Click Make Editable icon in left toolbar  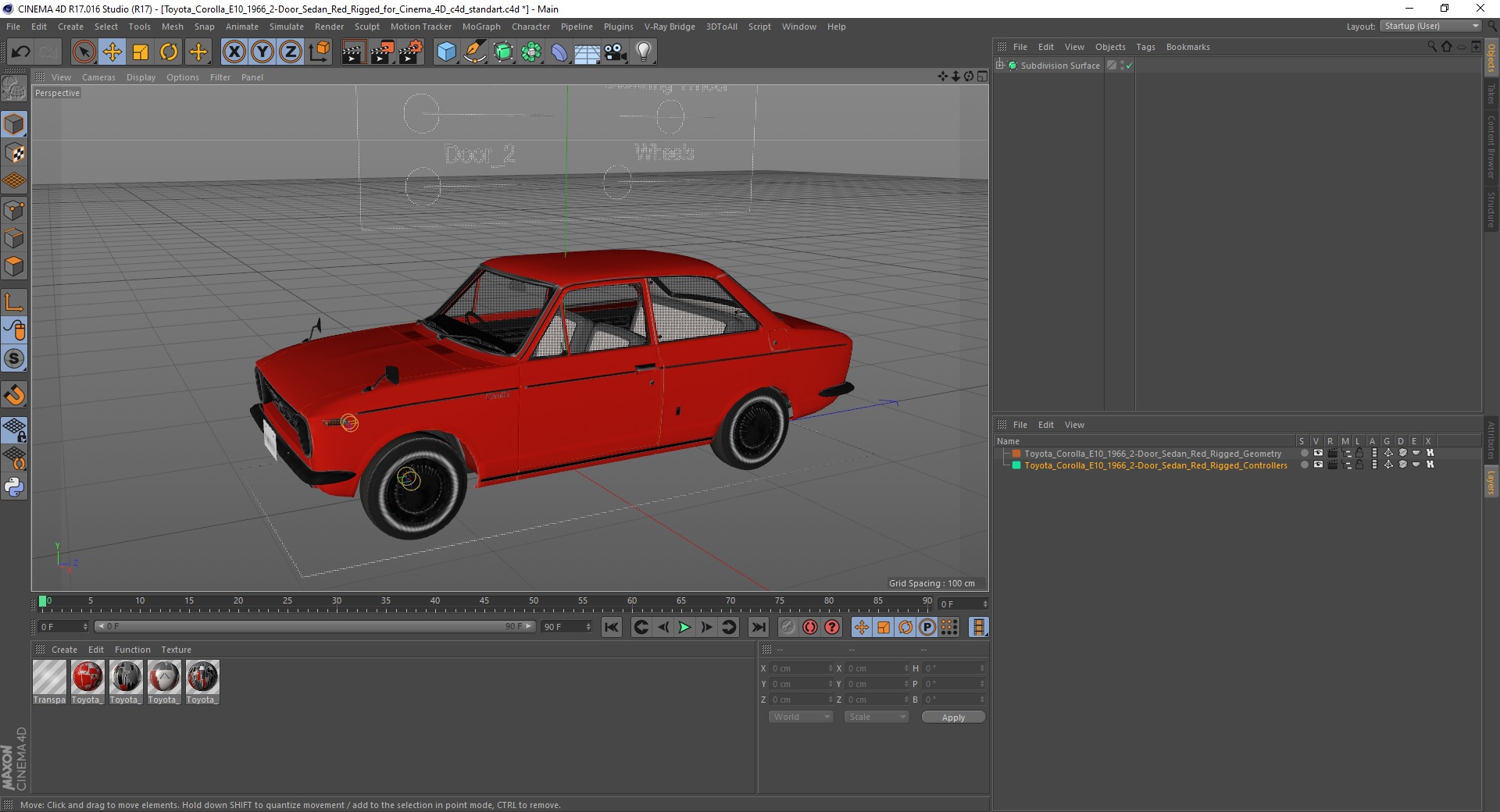14,88
